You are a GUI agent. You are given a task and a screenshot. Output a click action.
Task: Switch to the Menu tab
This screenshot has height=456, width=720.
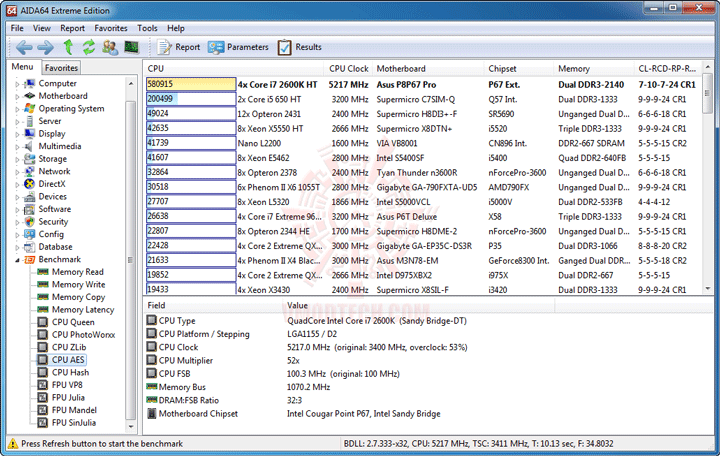click(x=22, y=67)
